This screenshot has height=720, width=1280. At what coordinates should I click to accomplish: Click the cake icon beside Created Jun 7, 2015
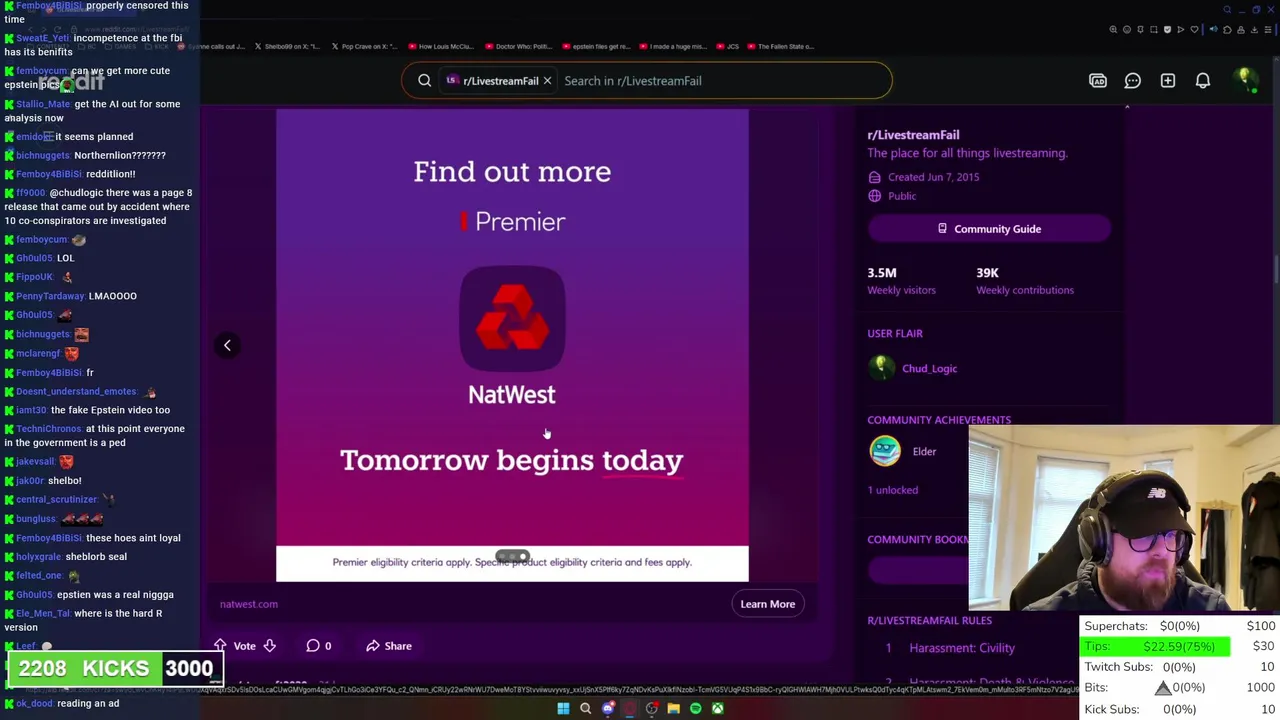[875, 177]
